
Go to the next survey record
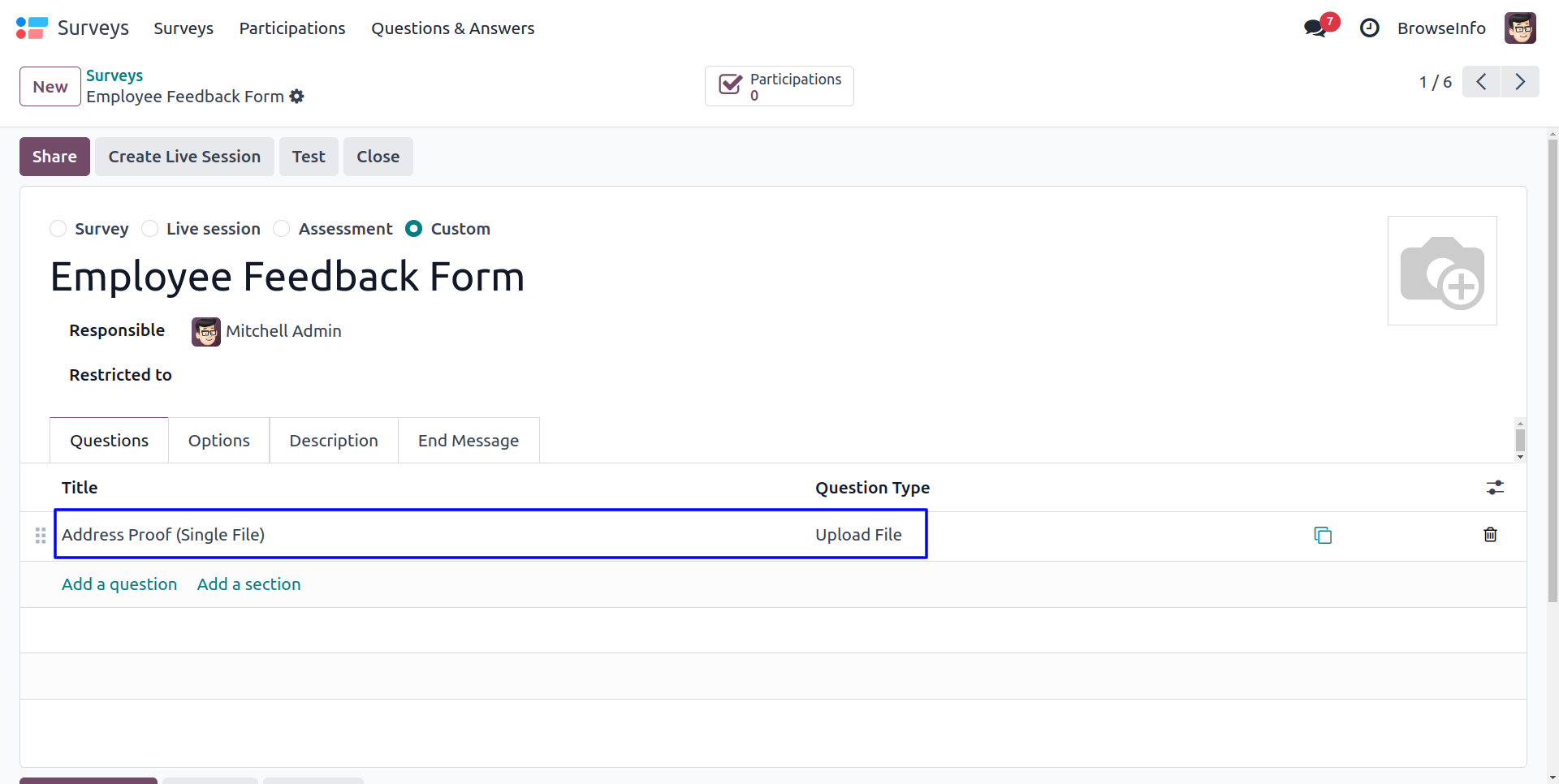click(1520, 82)
